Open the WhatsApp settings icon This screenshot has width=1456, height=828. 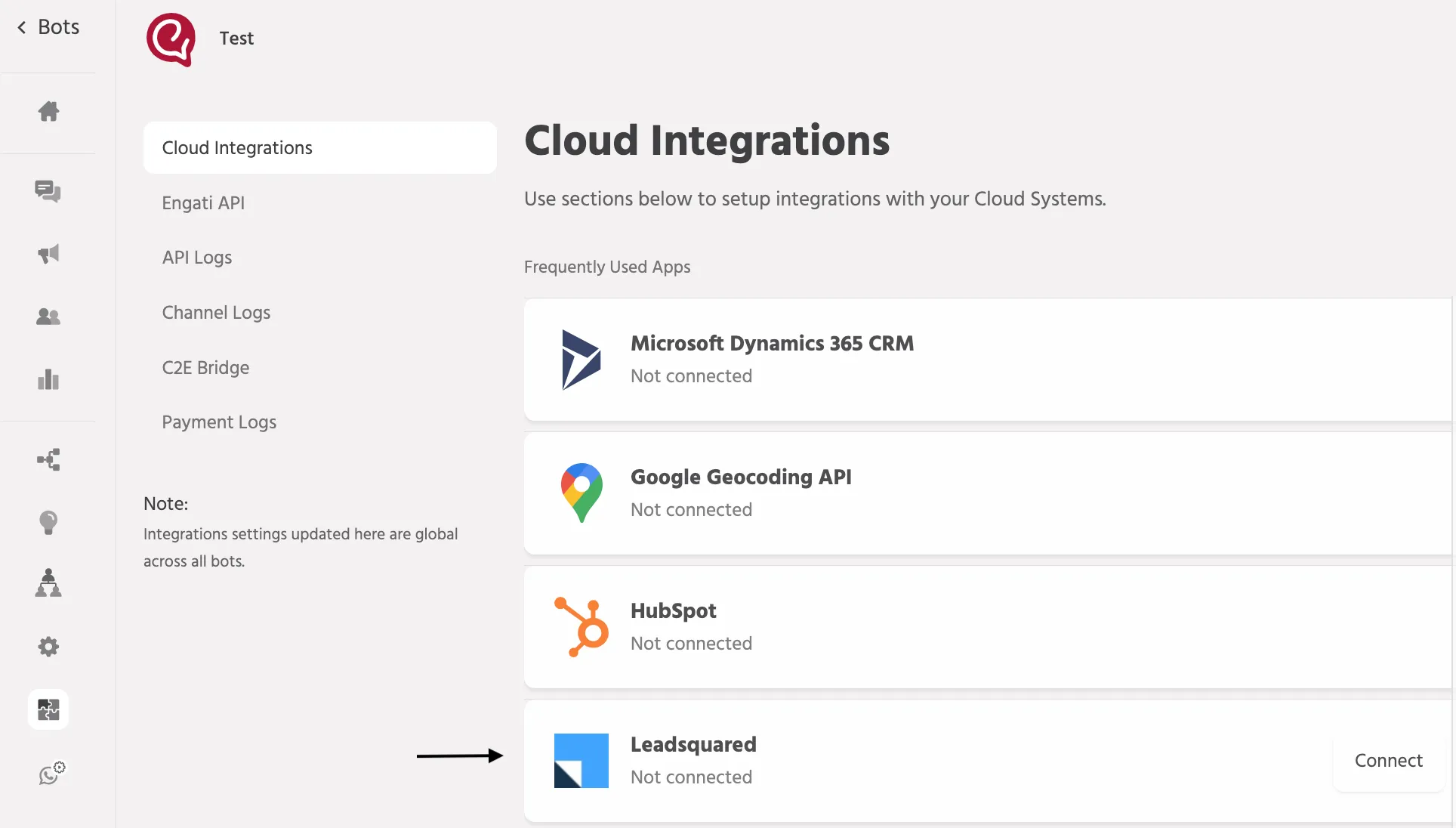tap(51, 773)
